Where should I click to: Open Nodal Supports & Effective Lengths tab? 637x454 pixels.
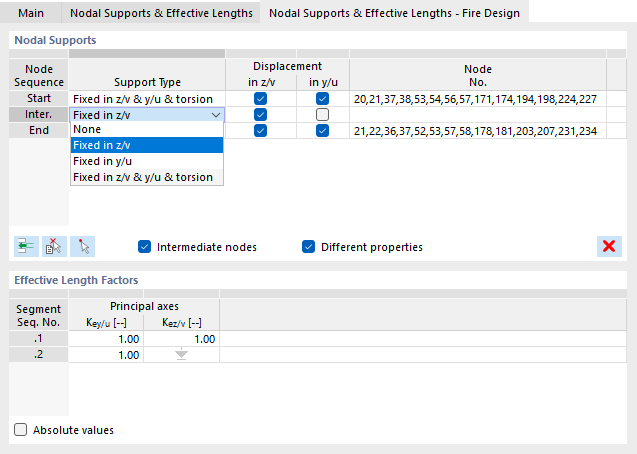(161, 12)
